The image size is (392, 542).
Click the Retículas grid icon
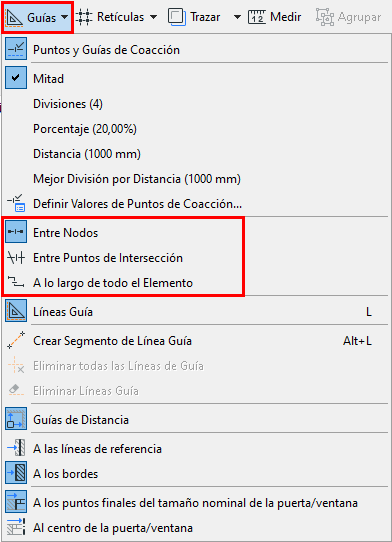84,17
